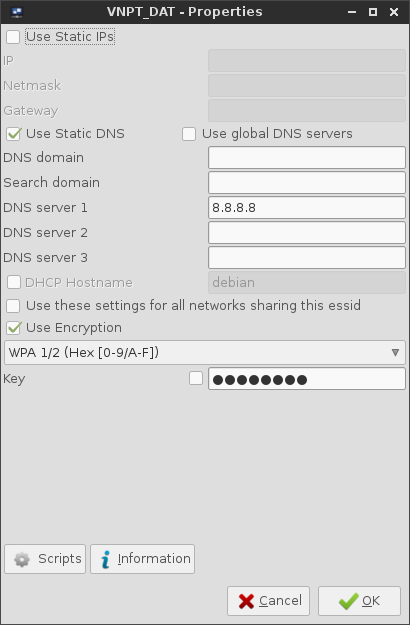410x625 pixels.
Task: Open the Information dialog
Action: tap(142, 559)
